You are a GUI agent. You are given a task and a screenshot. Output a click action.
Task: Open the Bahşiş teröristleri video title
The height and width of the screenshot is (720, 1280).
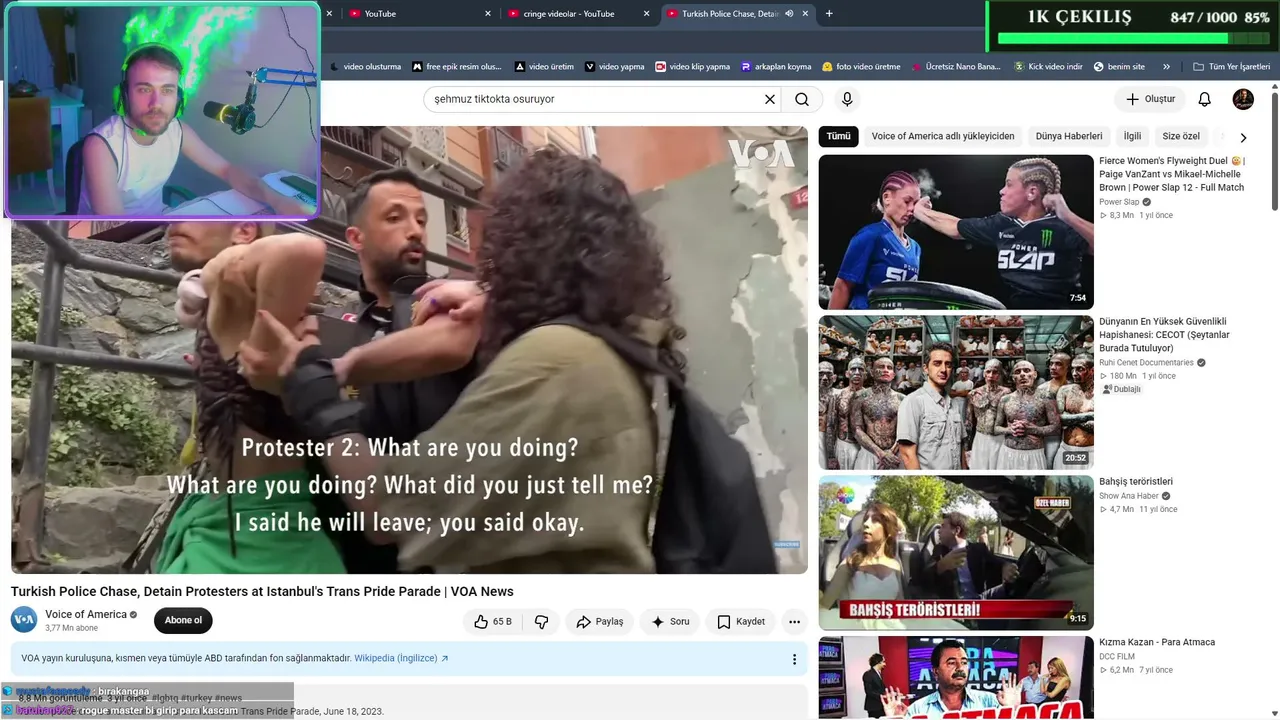pyautogui.click(x=1136, y=482)
